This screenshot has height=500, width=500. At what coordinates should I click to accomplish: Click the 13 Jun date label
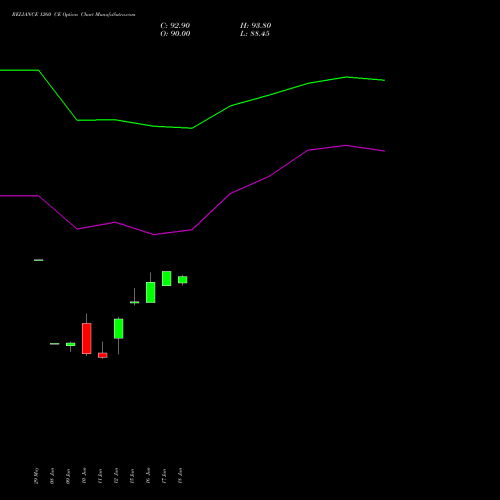[132, 476]
